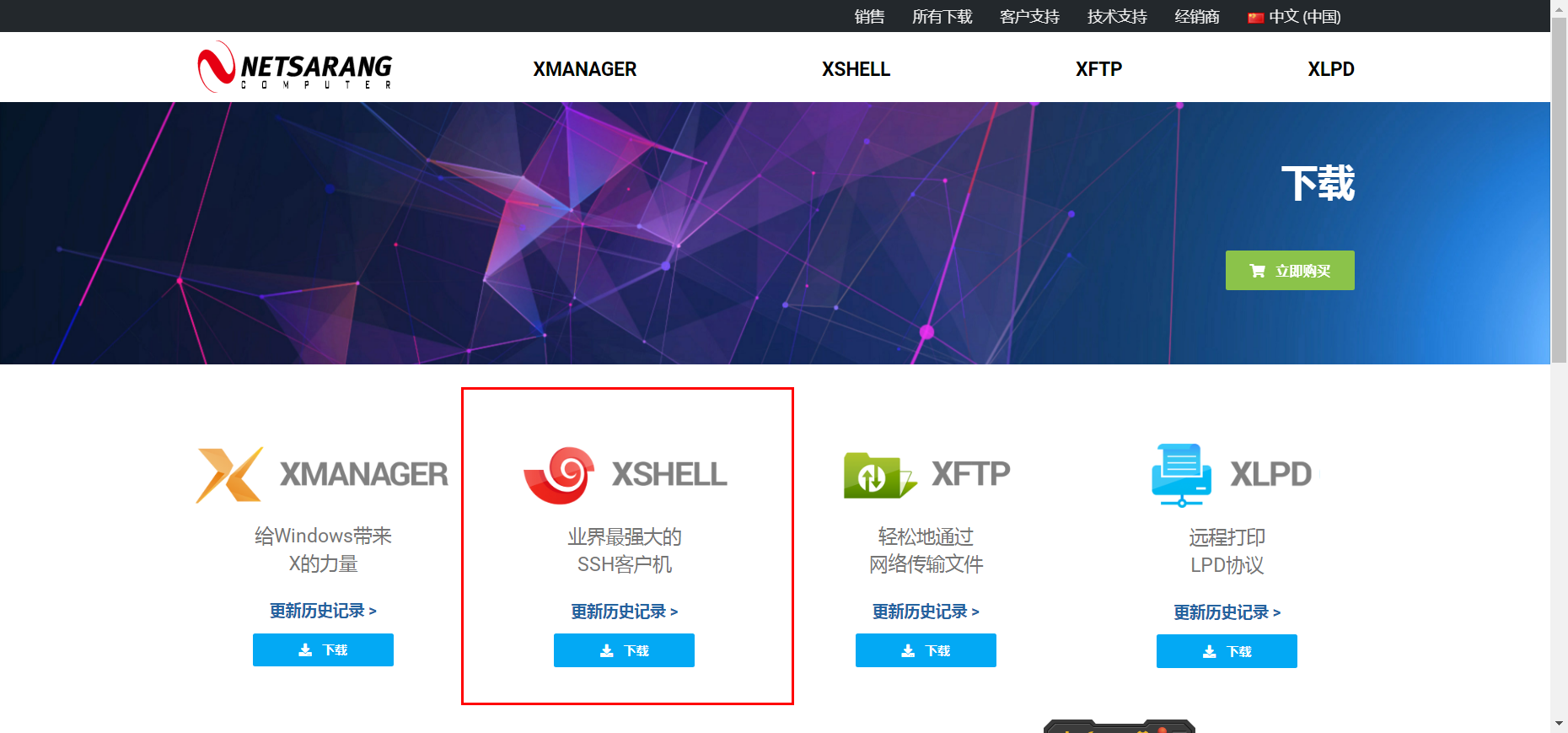Click the XSHELL product title text
The image size is (1568, 733).
tap(669, 474)
